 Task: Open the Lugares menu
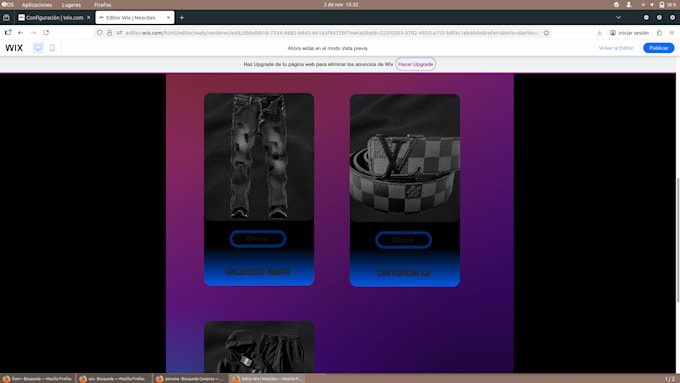point(71,5)
